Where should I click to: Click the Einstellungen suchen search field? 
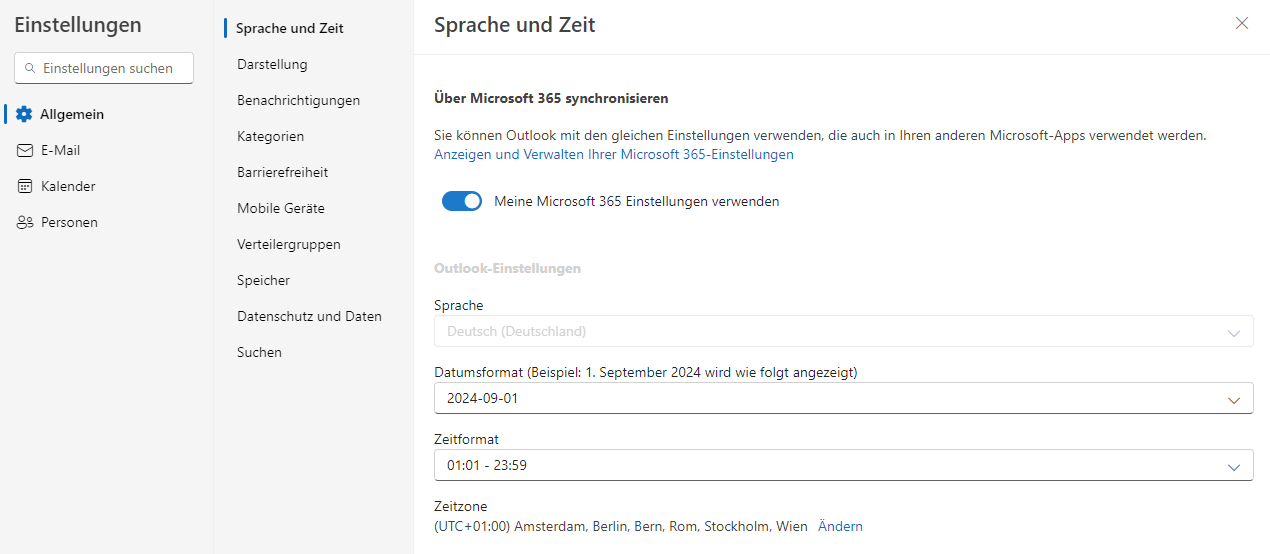coord(110,68)
